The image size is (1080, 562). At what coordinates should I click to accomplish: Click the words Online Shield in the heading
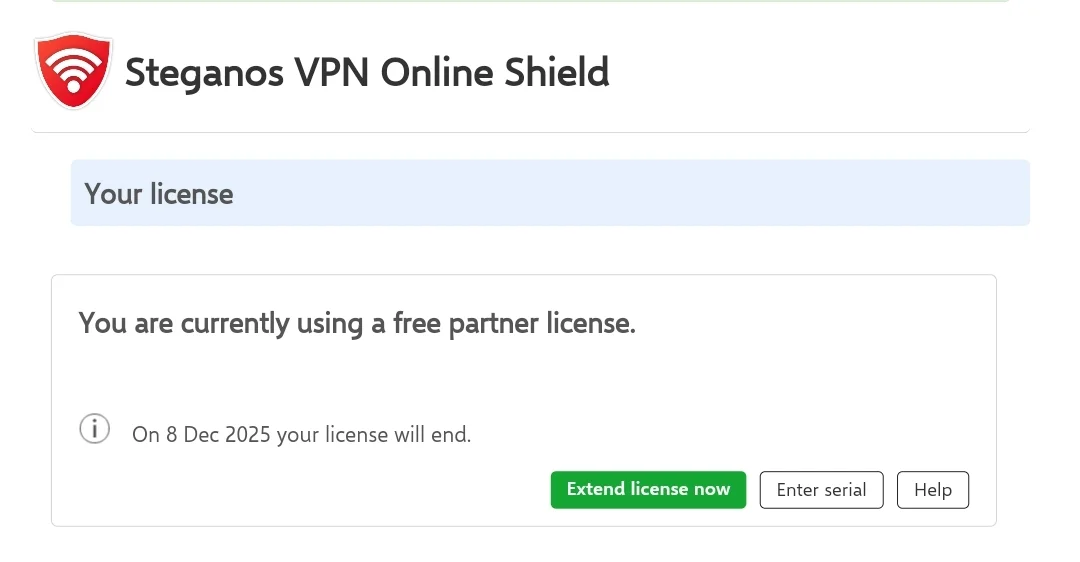pos(495,72)
